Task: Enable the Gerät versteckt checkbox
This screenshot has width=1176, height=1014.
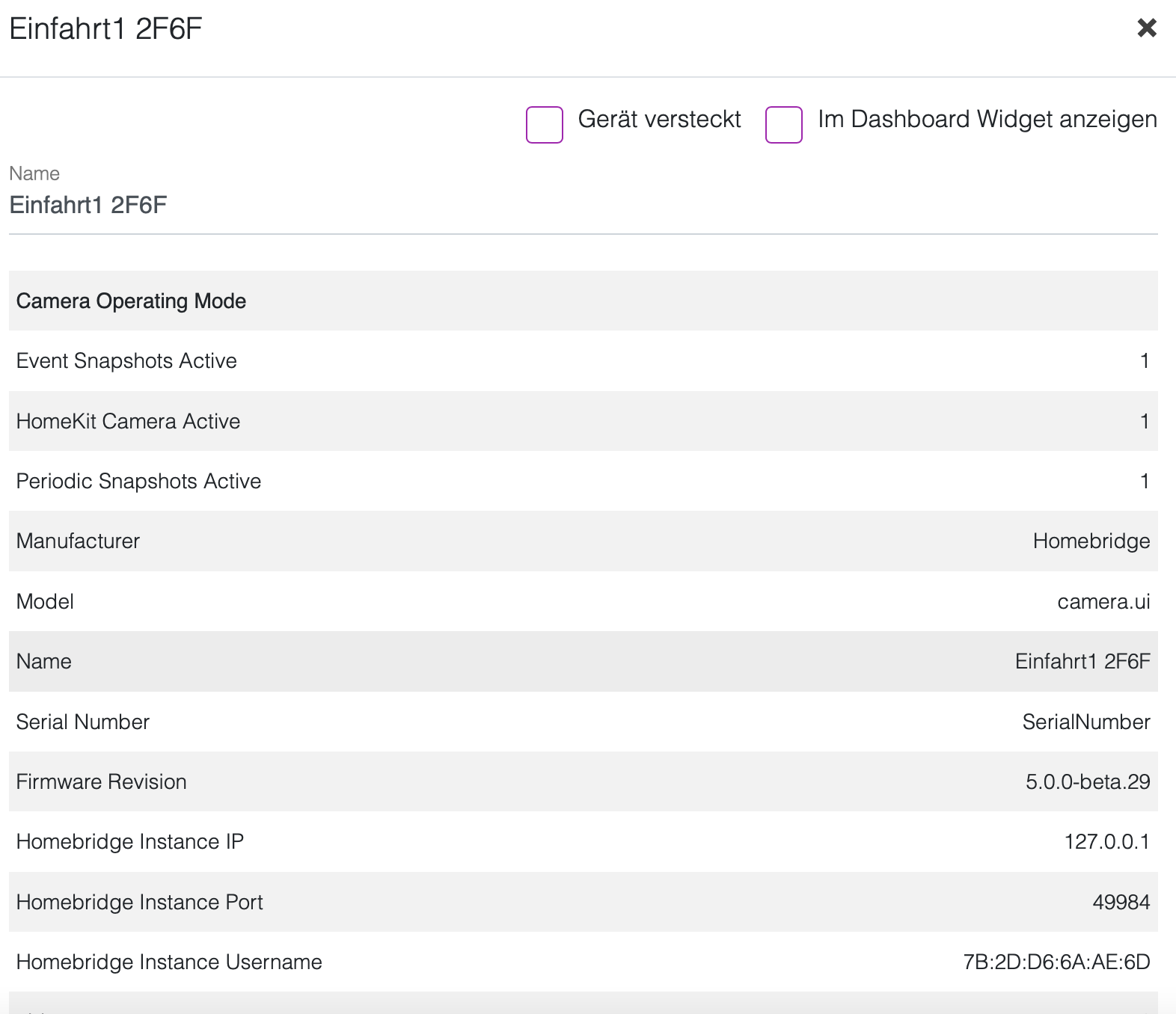Action: click(544, 124)
